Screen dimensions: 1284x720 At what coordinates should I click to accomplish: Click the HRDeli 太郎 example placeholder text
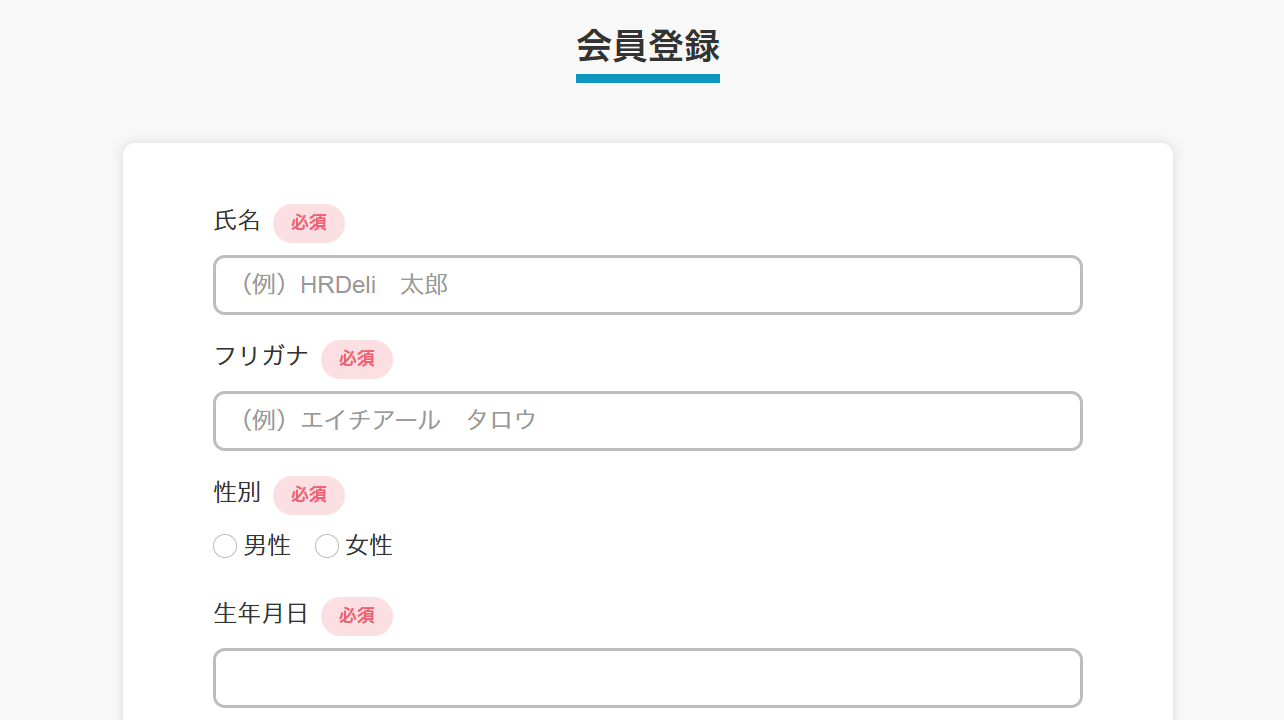(341, 285)
